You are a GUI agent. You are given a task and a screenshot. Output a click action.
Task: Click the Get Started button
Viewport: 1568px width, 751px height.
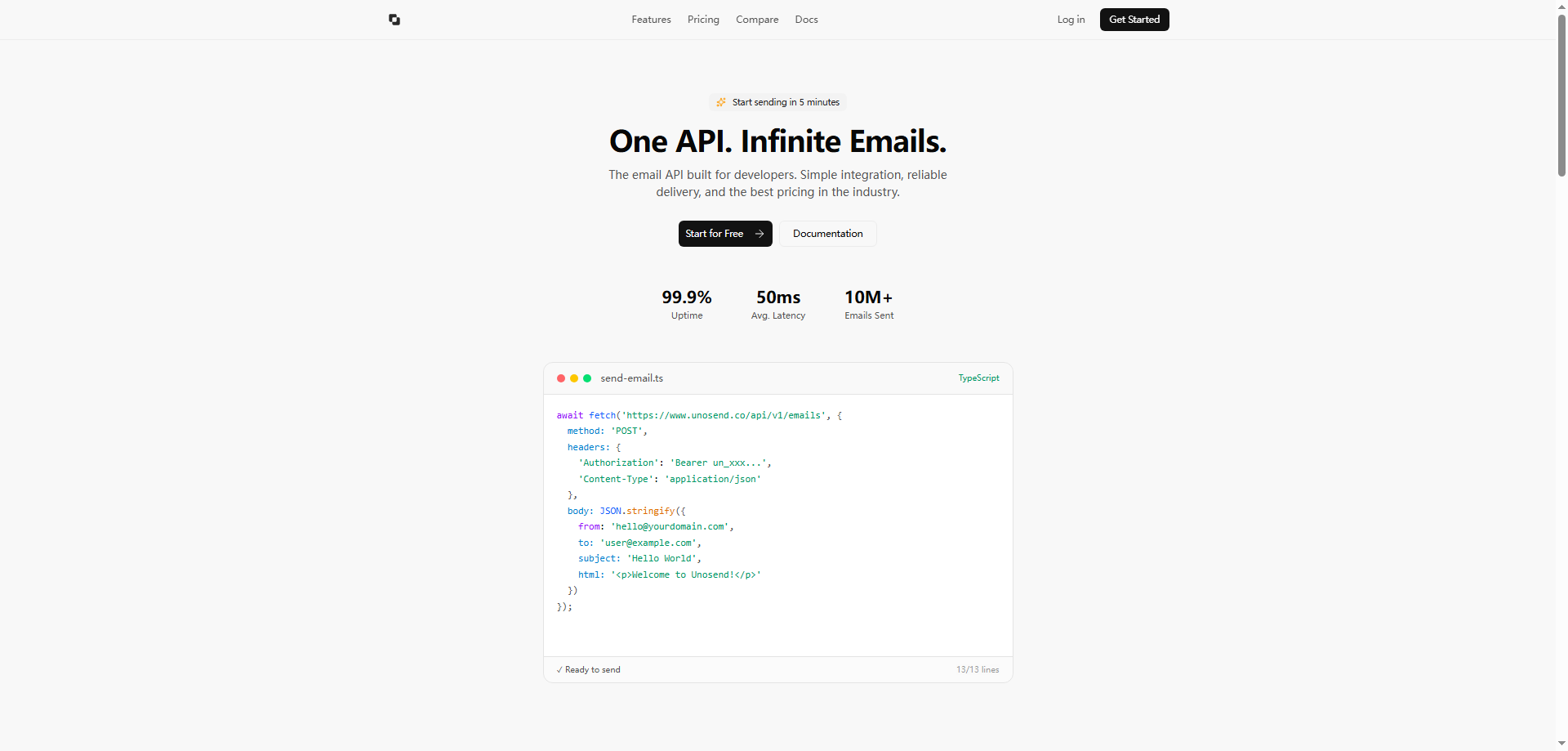coord(1134,19)
